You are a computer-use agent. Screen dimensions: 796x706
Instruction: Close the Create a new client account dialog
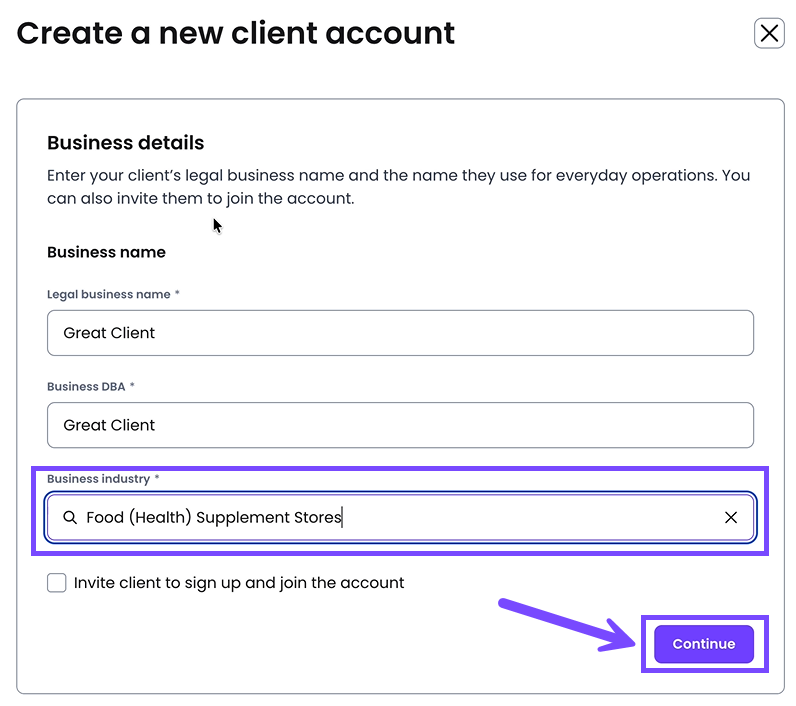pyautogui.click(x=769, y=34)
